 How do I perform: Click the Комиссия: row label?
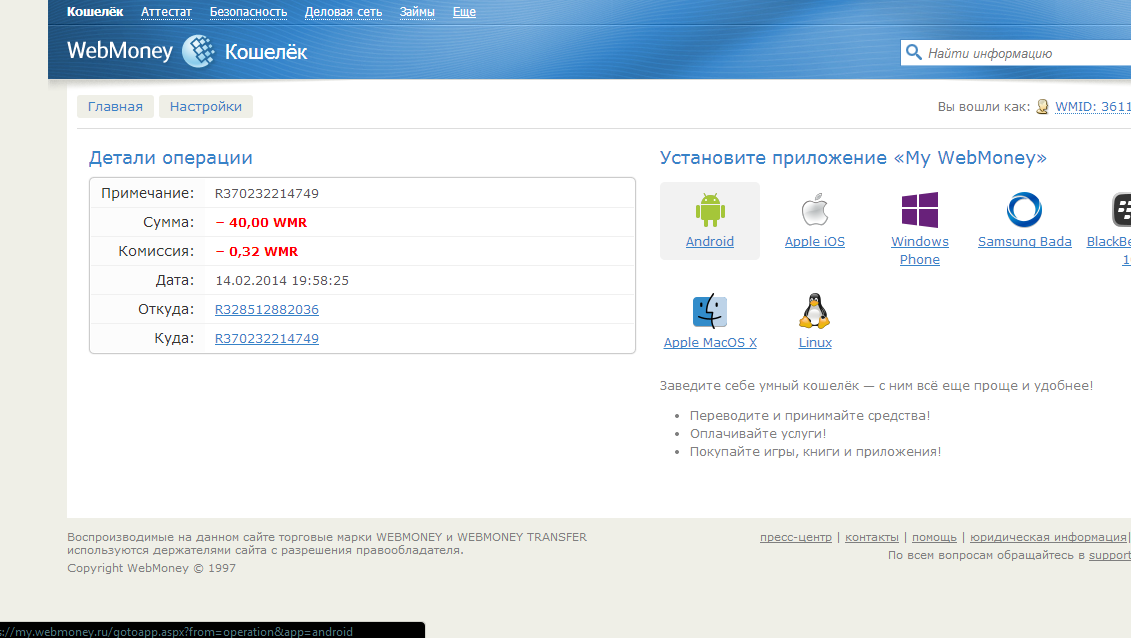point(157,252)
